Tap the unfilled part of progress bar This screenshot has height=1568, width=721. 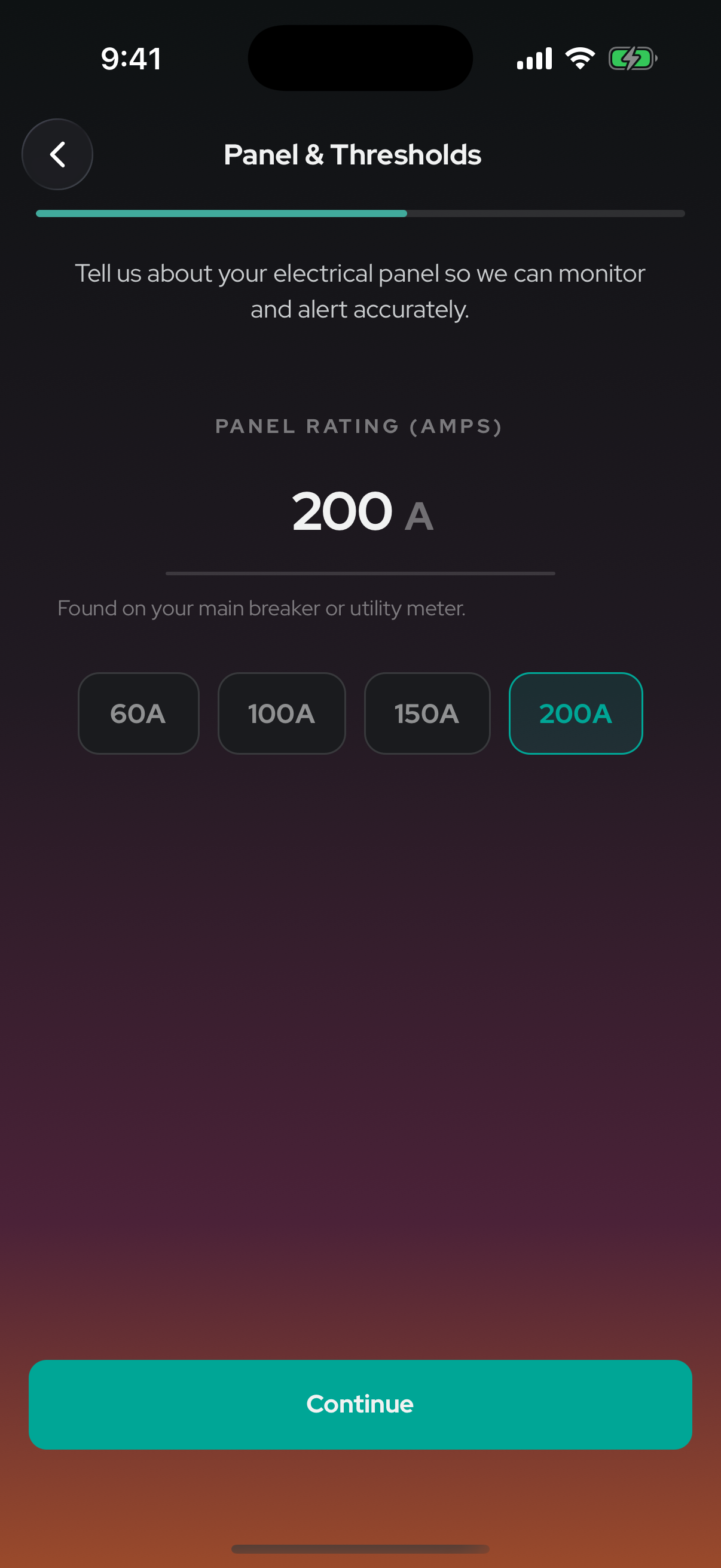pos(546,213)
